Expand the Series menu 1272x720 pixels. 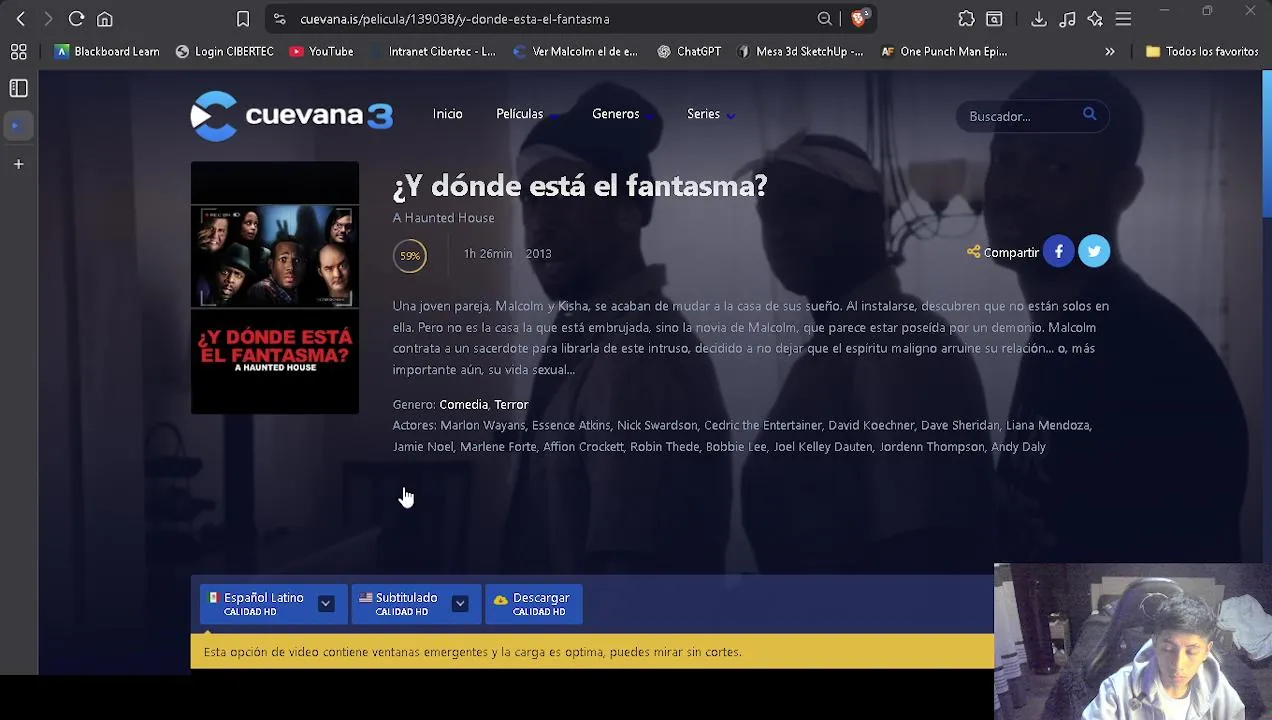click(x=710, y=114)
